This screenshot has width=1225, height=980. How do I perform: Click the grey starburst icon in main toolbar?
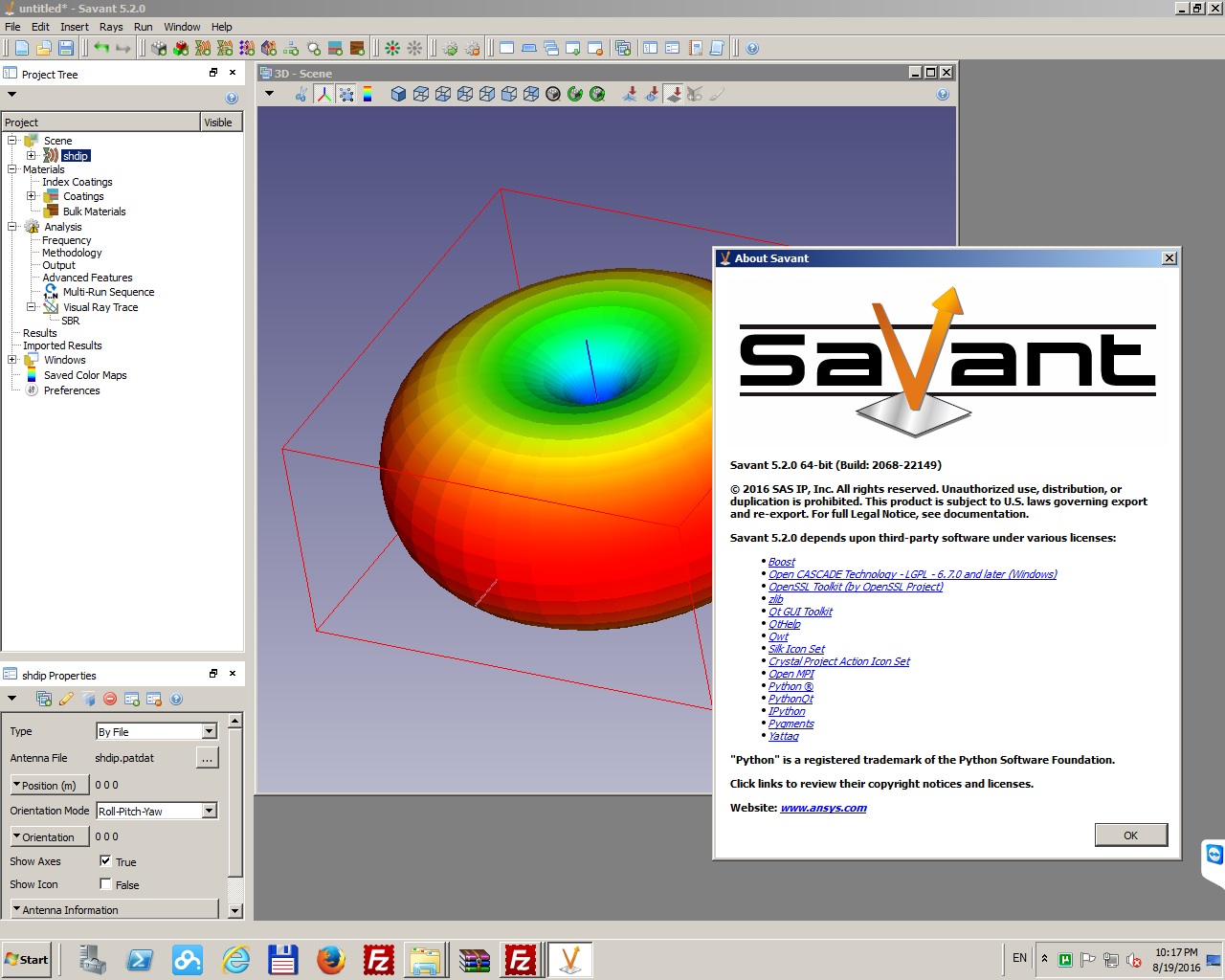pos(414,48)
